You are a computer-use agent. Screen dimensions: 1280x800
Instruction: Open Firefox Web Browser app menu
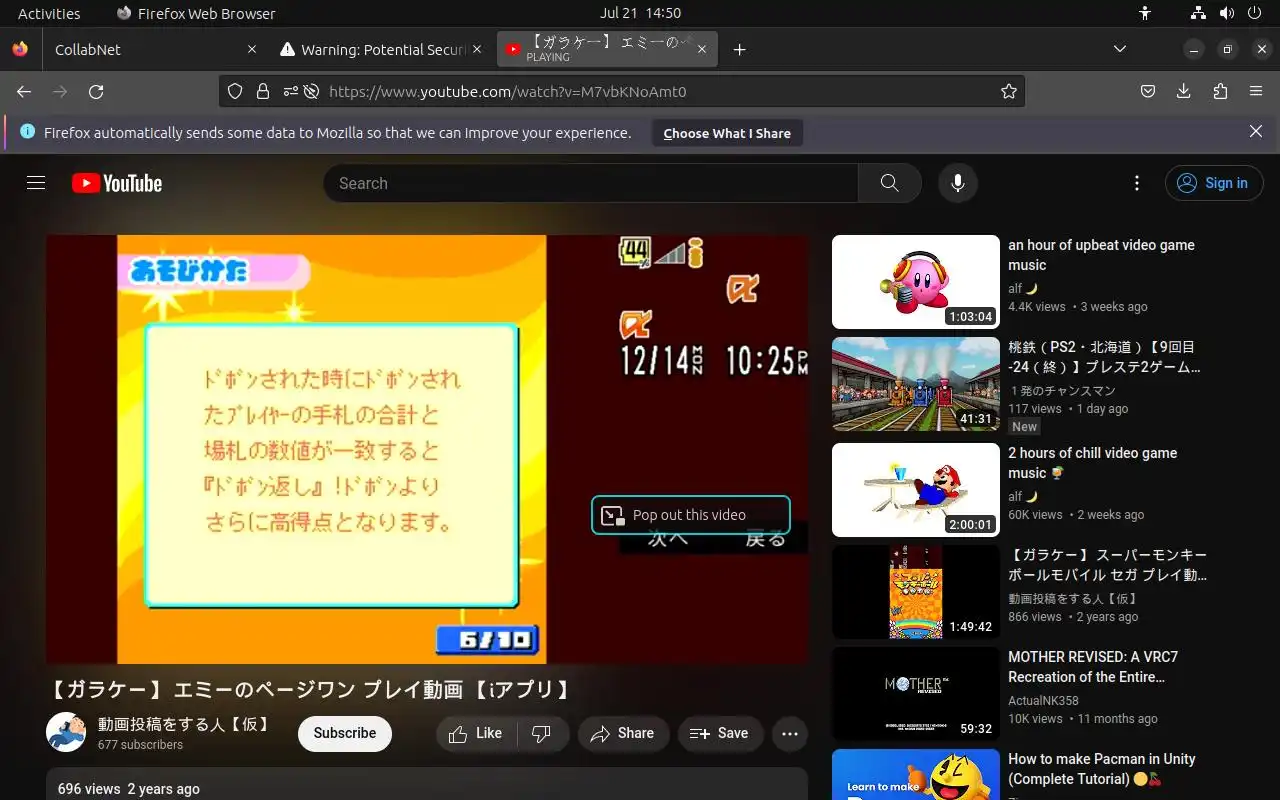[196, 13]
